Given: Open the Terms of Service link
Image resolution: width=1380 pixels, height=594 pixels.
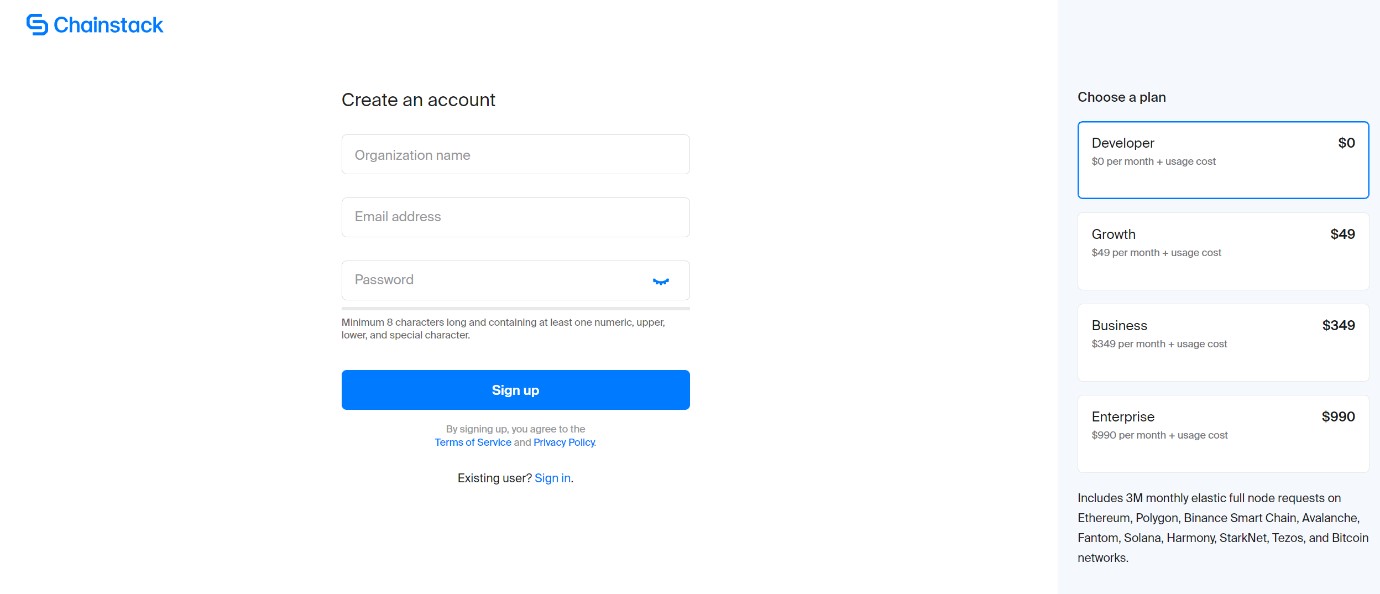Looking at the screenshot, I should [x=473, y=442].
